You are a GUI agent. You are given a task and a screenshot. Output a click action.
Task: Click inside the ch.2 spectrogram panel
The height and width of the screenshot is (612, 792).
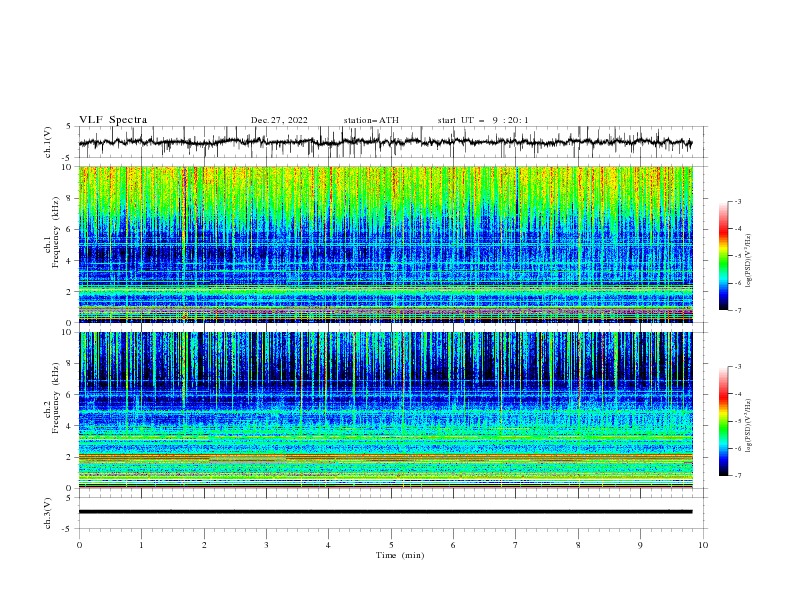point(385,410)
